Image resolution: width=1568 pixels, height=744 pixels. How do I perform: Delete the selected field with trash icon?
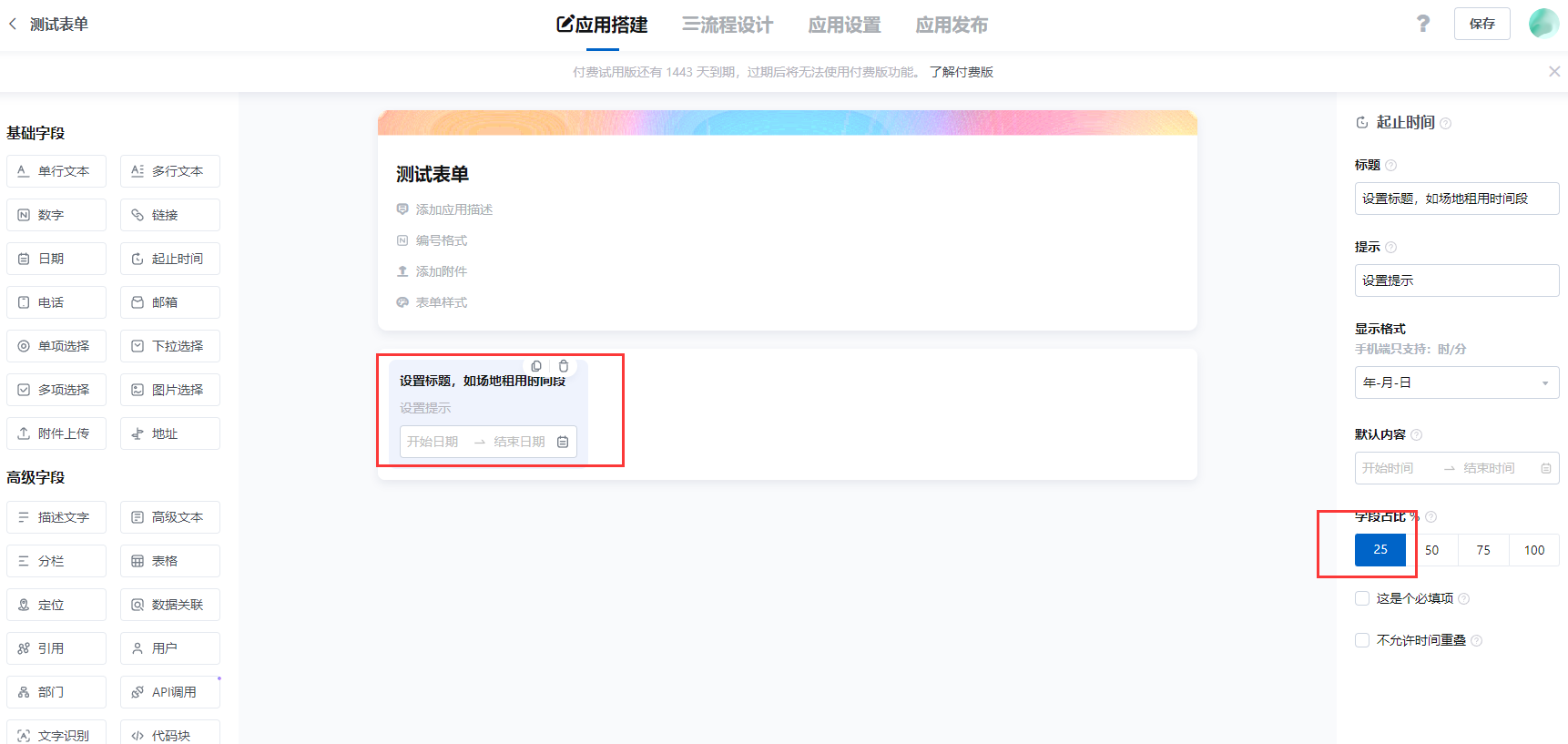564,366
